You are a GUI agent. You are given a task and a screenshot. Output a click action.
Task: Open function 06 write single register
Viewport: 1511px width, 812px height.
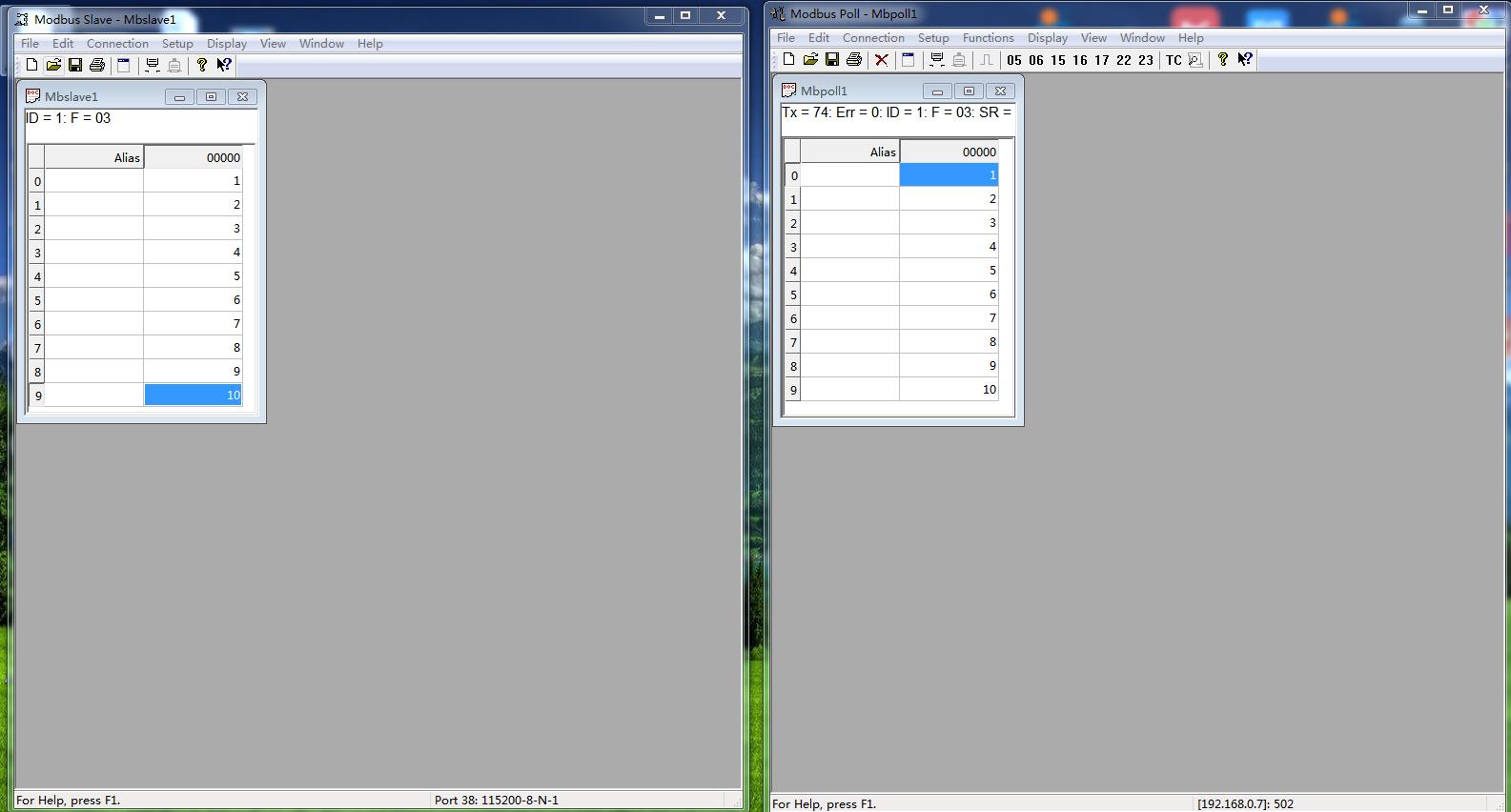(1036, 60)
